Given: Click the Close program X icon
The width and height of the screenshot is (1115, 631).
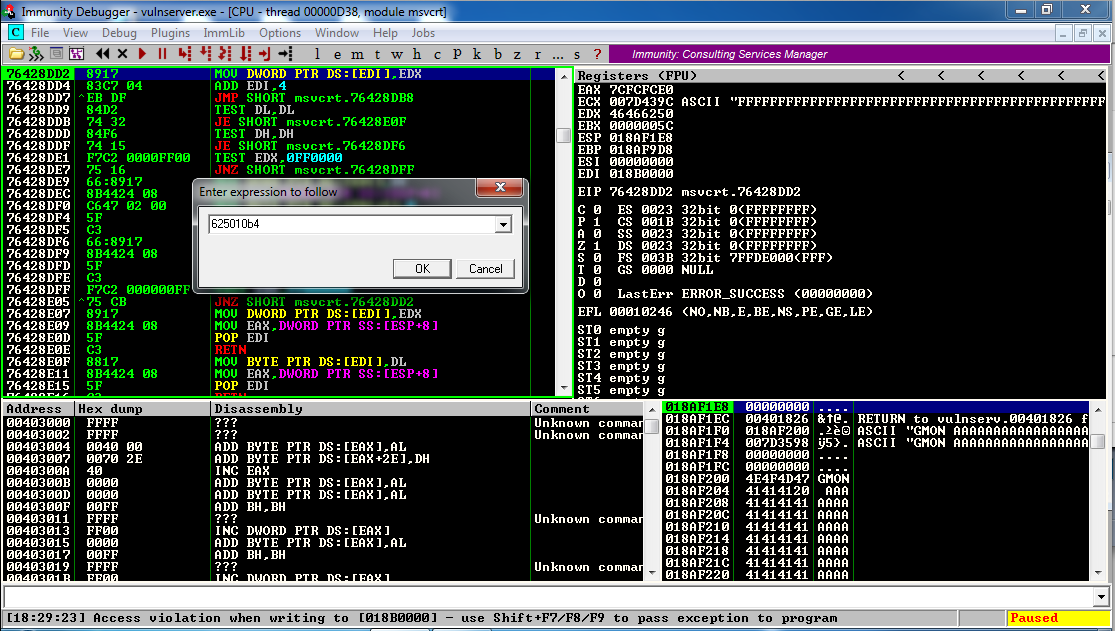Looking at the screenshot, I should coord(123,53).
